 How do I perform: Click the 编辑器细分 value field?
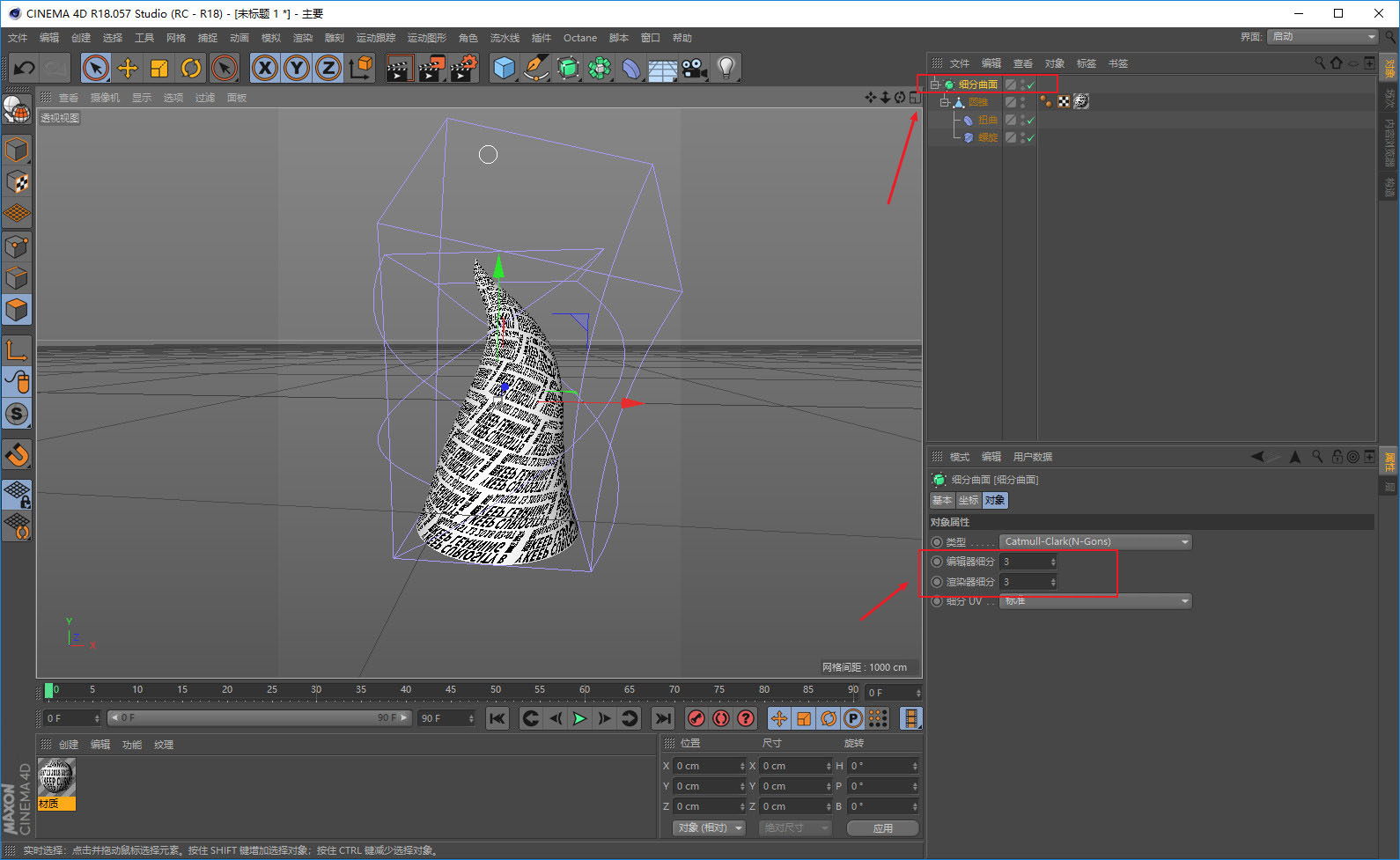[1028, 562]
